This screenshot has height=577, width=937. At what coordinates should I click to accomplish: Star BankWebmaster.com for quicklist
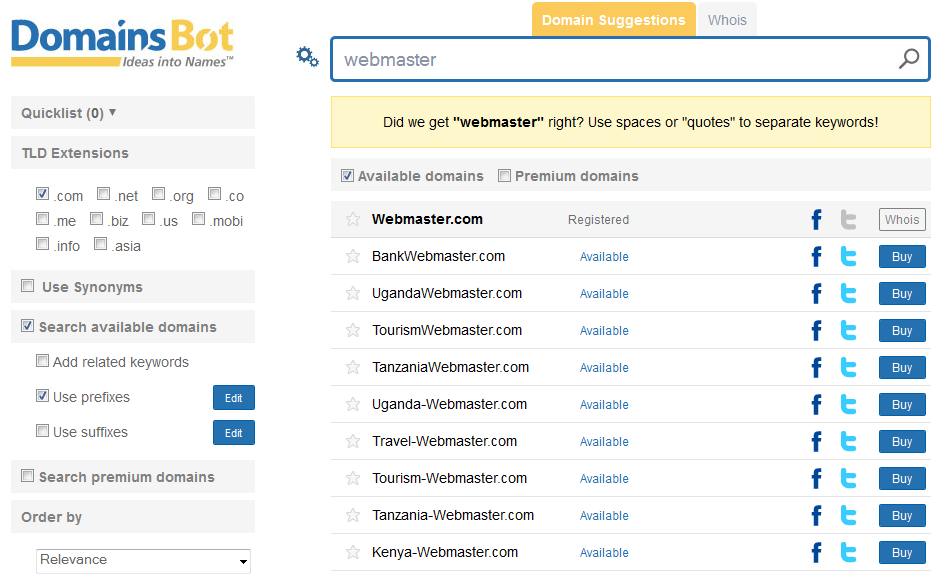pyautogui.click(x=353, y=257)
